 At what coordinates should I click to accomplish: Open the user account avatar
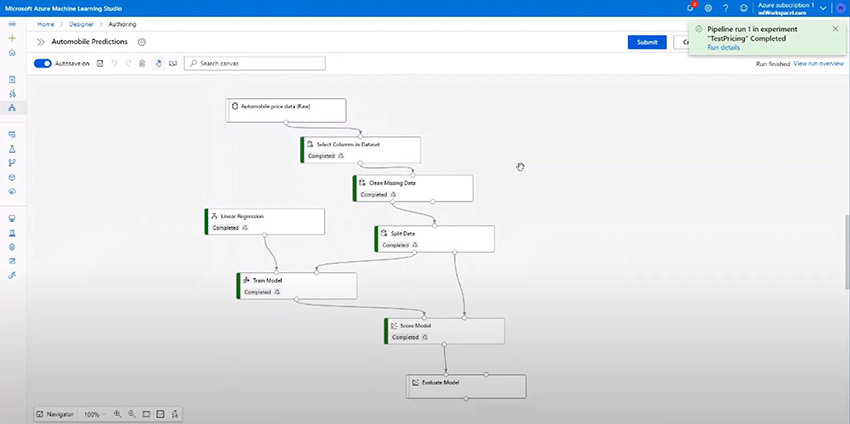[x=840, y=8]
